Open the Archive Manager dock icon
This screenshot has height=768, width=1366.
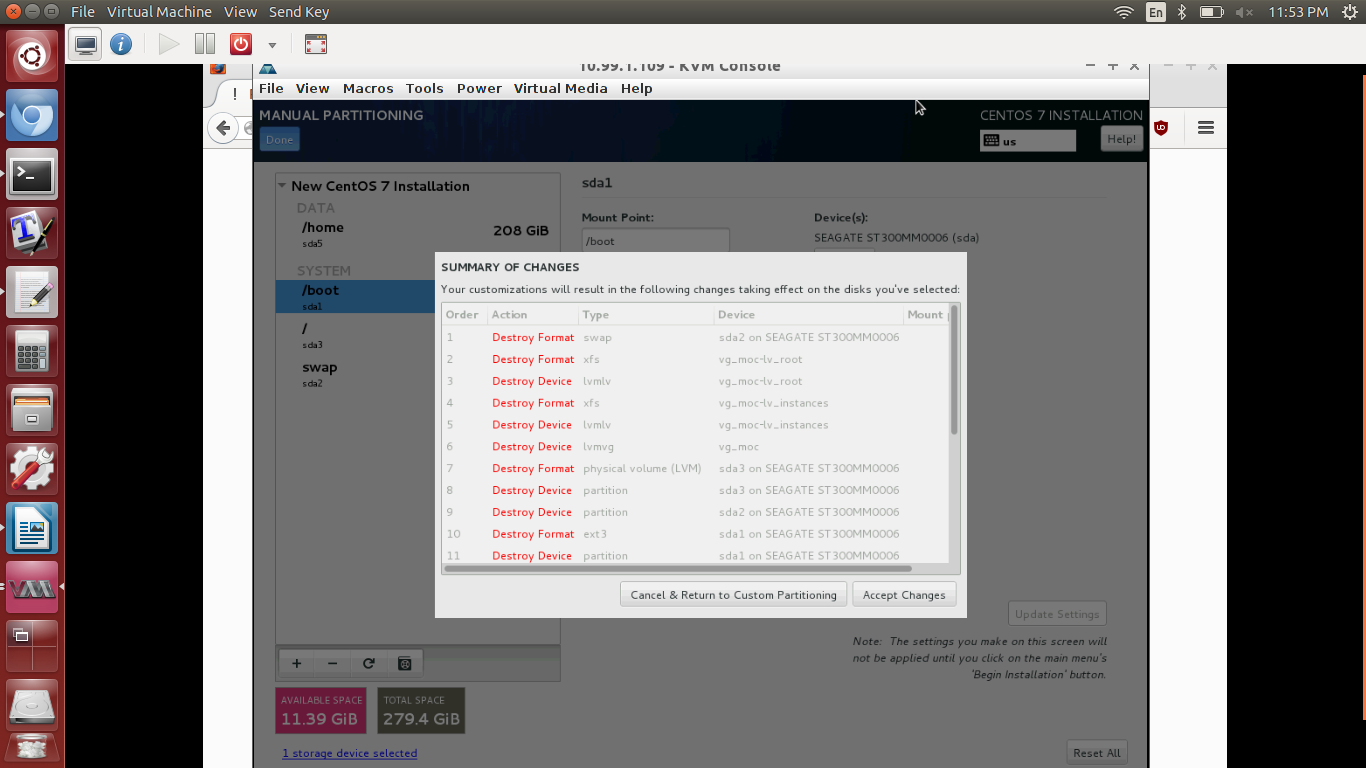[32, 411]
